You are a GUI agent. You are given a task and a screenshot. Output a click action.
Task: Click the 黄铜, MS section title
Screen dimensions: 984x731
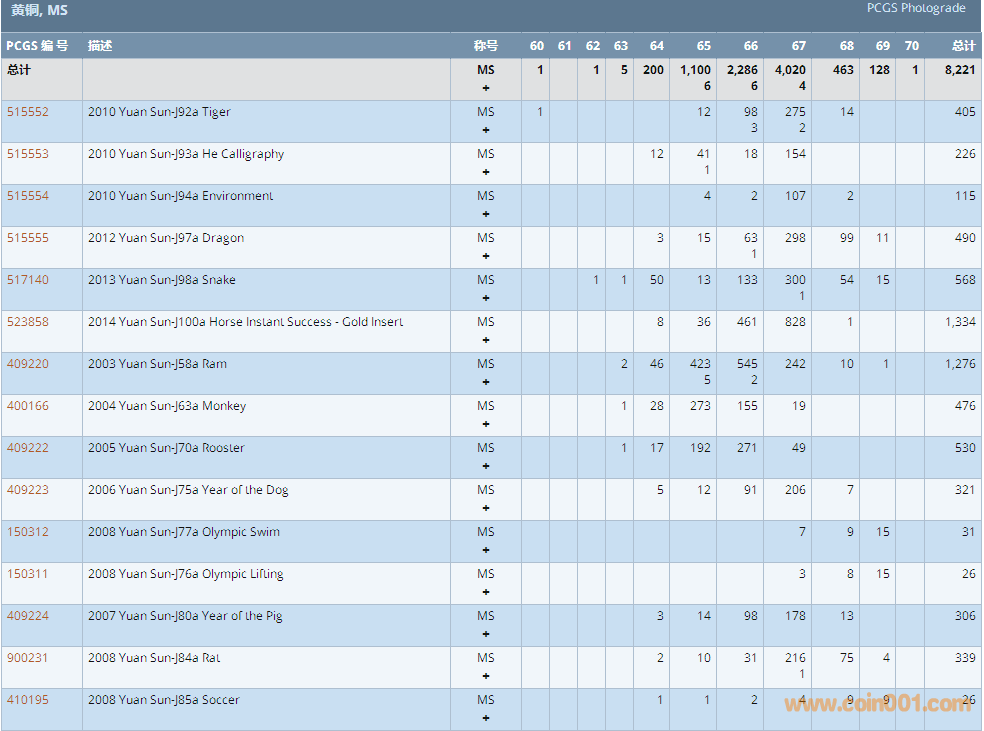pyautogui.click(x=40, y=11)
